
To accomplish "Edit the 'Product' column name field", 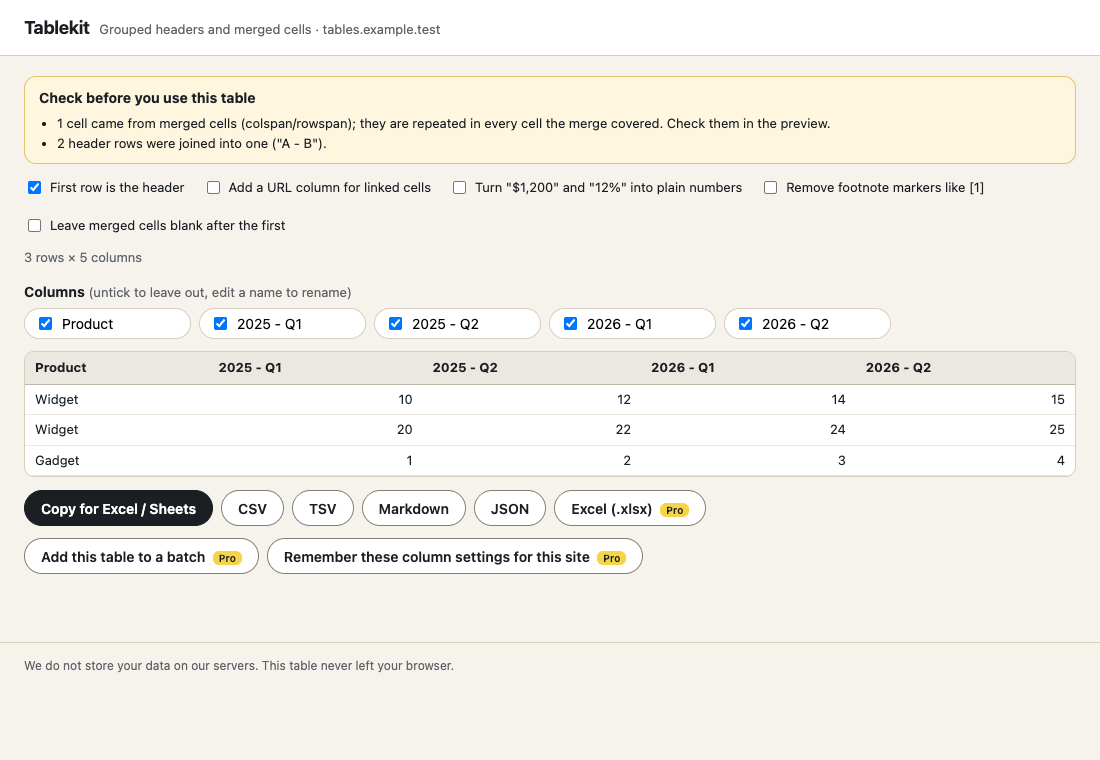I will 121,324.
